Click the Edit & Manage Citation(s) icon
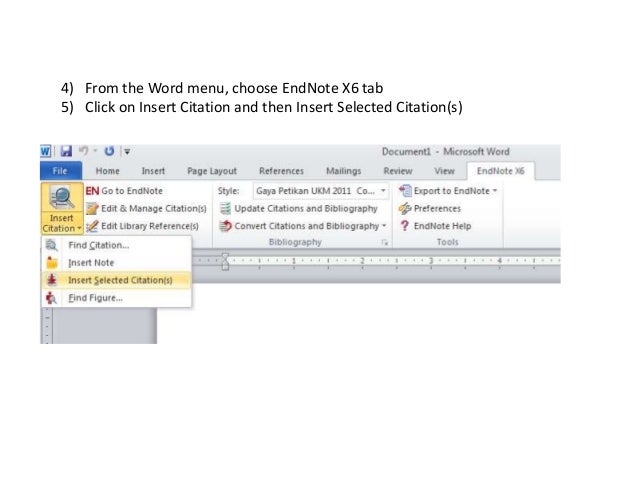638x479 pixels. tap(92, 209)
